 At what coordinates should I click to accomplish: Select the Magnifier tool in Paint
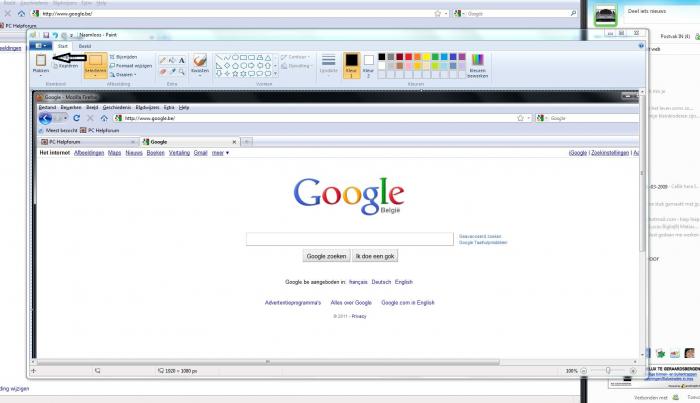[182, 71]
